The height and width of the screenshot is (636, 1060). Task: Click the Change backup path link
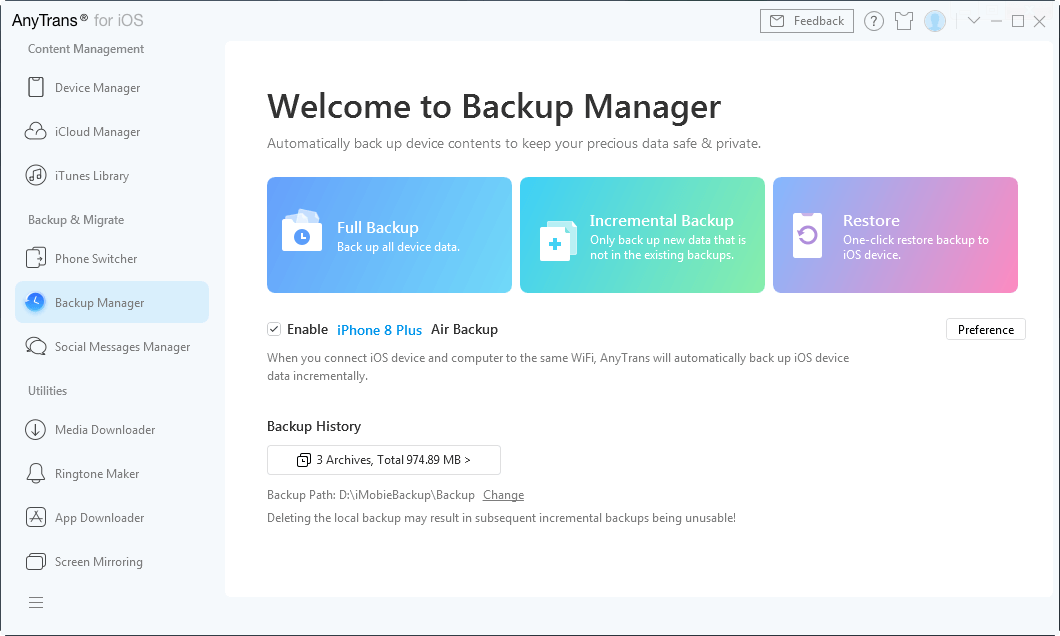tap(503, 495)
